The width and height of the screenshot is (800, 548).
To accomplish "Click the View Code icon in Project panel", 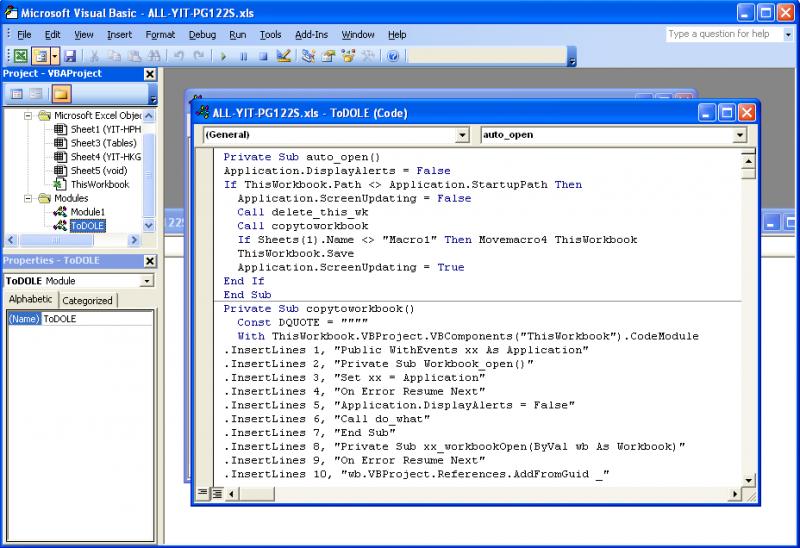I will click(17, 94).
